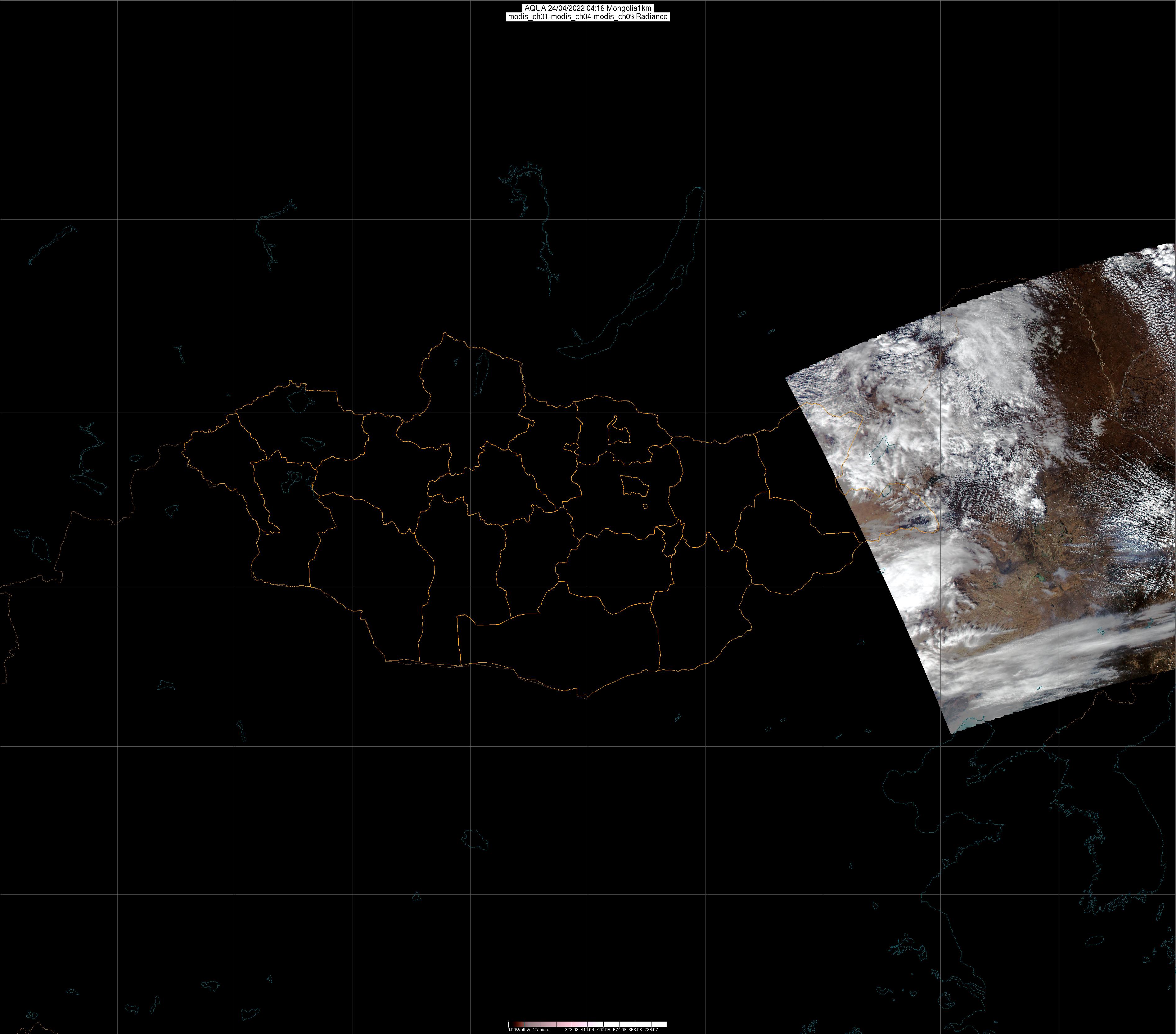Click the northernmost peak of Mongolia's border outline
Screen dimensions: 1176x1034
coord(445,333)
